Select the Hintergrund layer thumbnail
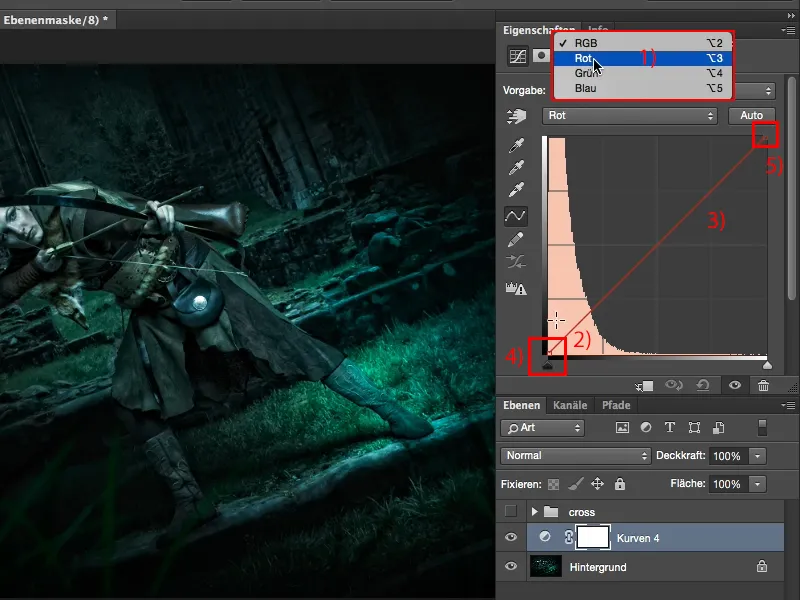Screen dimensions: 800x600 tap(545, 566)
